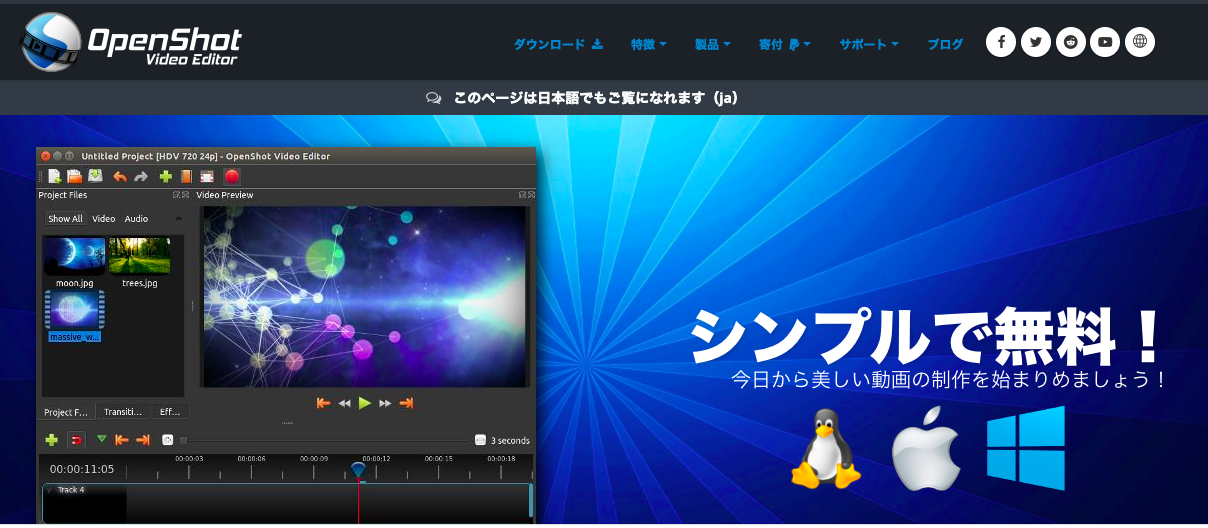
Task: Open the Twitter social icon
Action: click(x=1036, y=42)
